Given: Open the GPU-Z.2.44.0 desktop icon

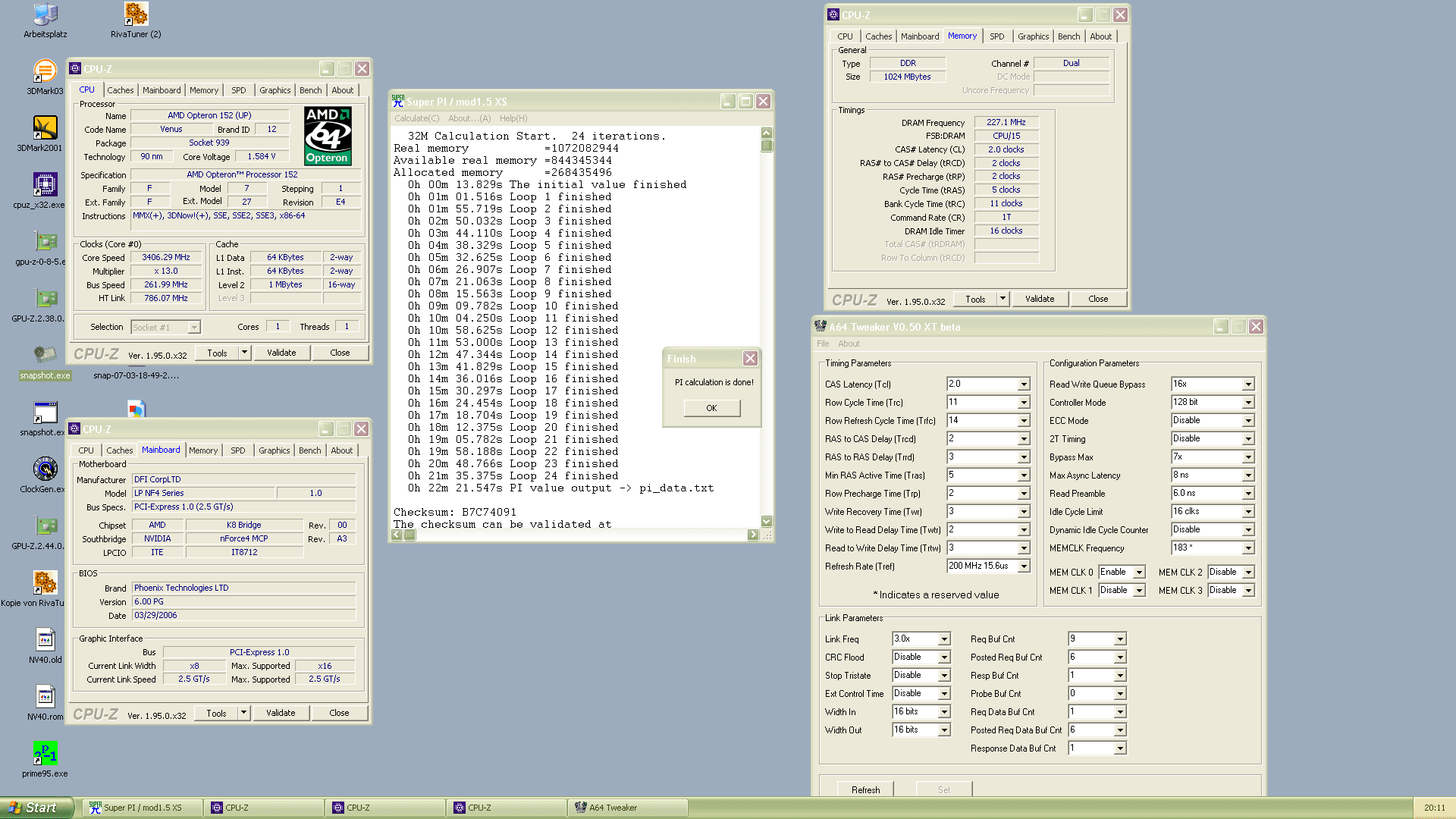Looking at the screenshot, I should tap(45, 532).
